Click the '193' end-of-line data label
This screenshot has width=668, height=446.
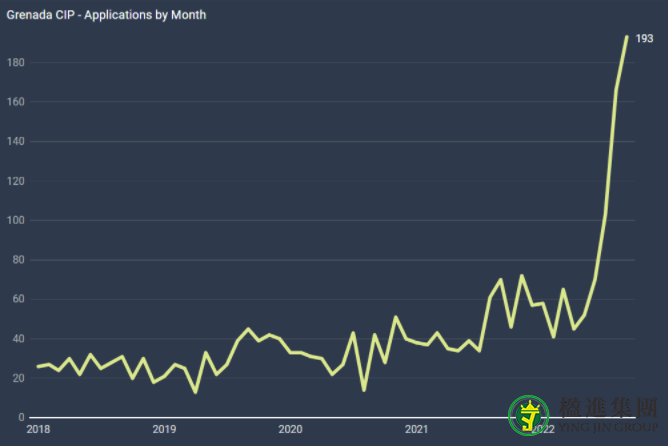644,39
